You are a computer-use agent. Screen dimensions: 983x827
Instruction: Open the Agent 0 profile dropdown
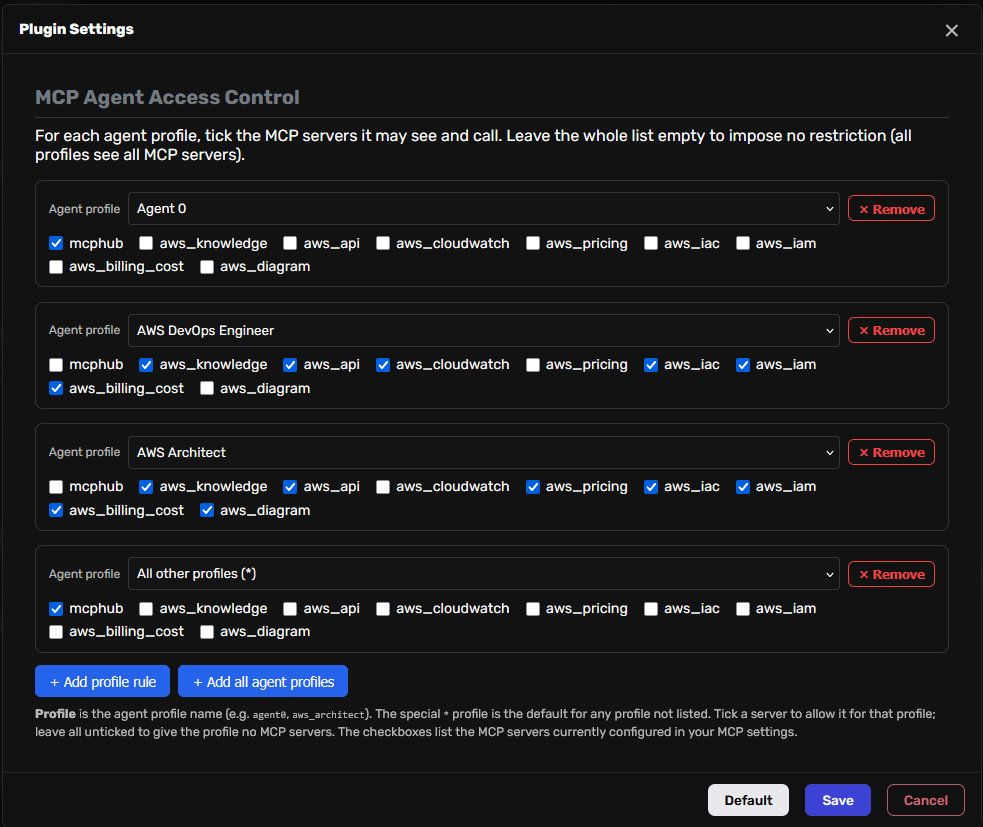(483, 209)
